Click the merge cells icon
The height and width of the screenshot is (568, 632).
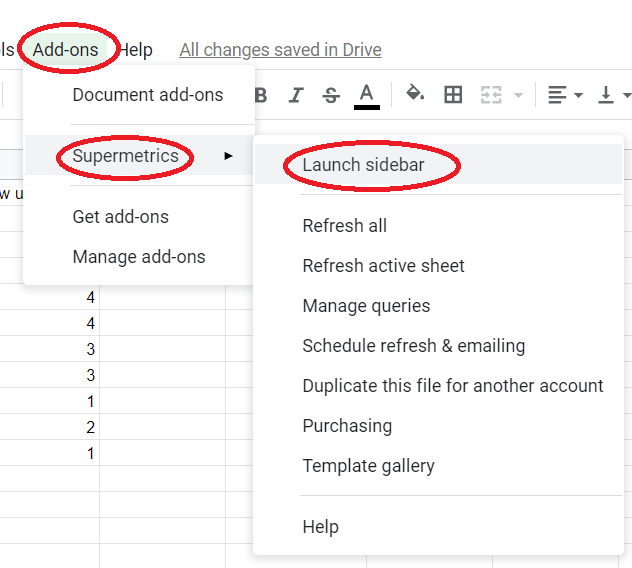tap(491, 95)
